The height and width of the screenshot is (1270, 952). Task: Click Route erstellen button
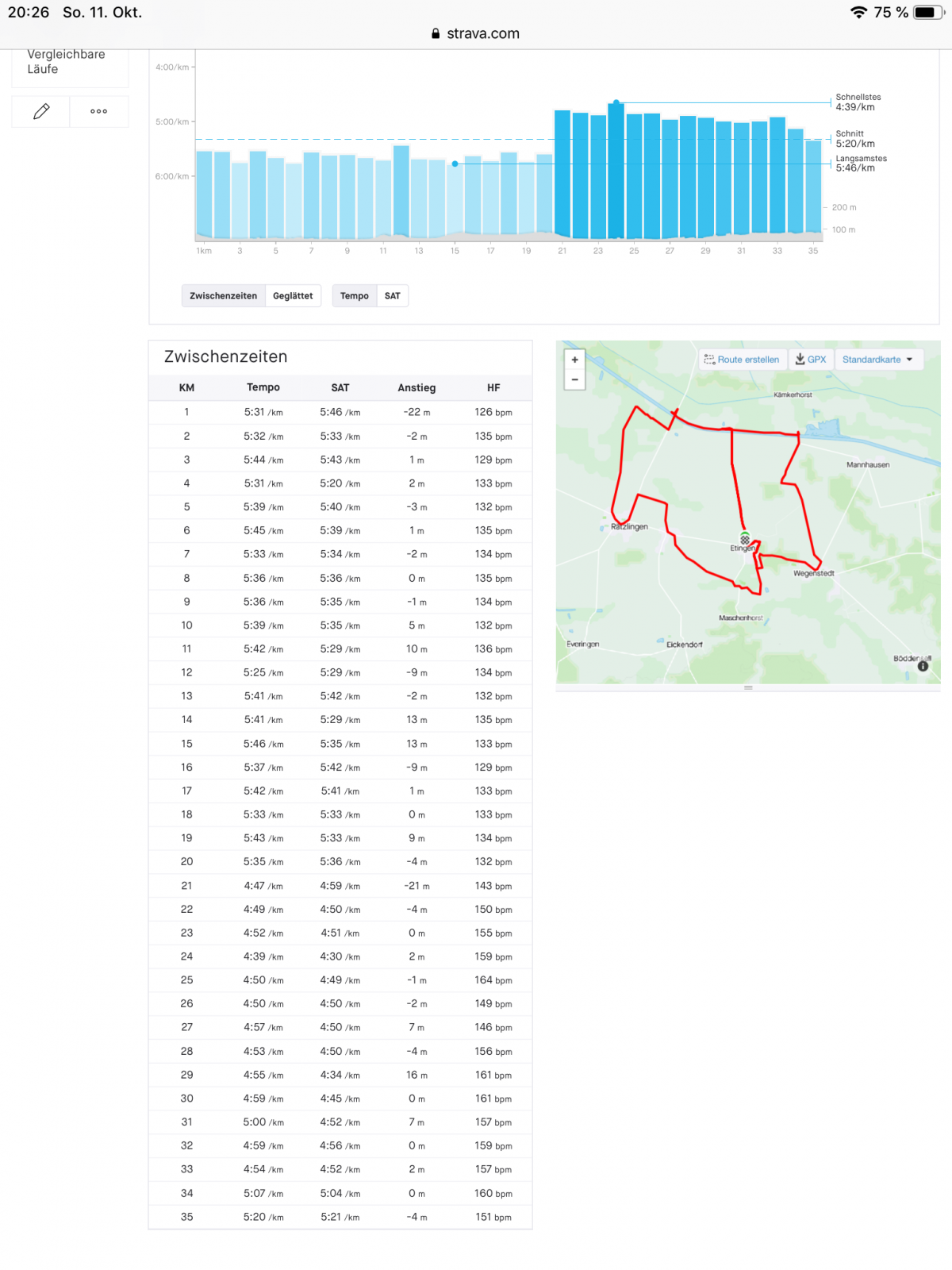point(742,360)
